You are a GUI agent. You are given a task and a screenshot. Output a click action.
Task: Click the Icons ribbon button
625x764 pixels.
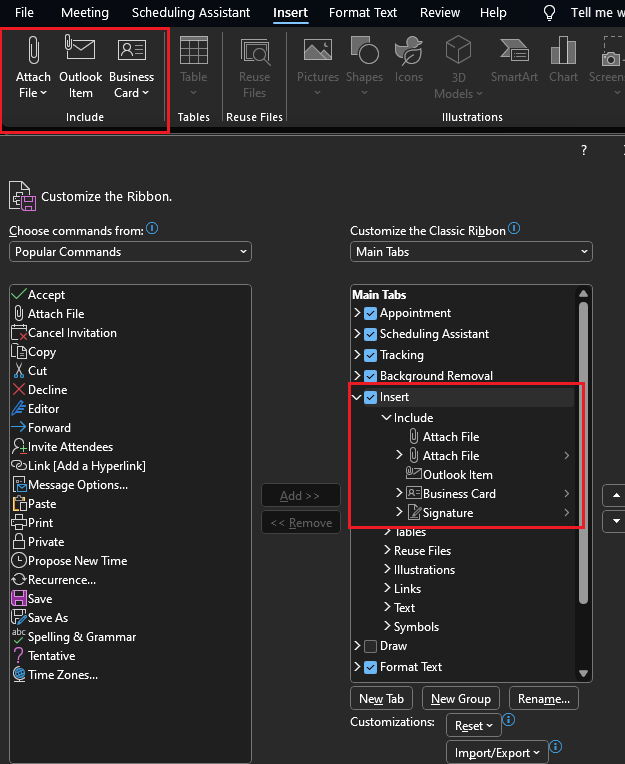pos(408,59)
